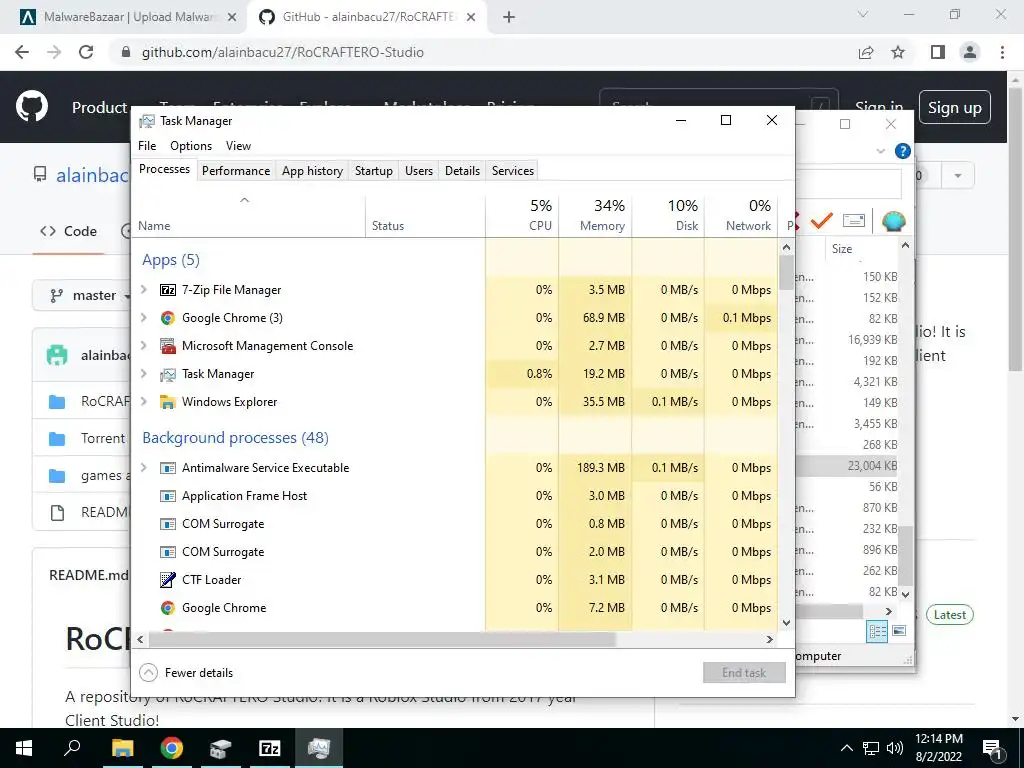
Task: Expand Microsoft Management Console process group
Action: [144, 345]
